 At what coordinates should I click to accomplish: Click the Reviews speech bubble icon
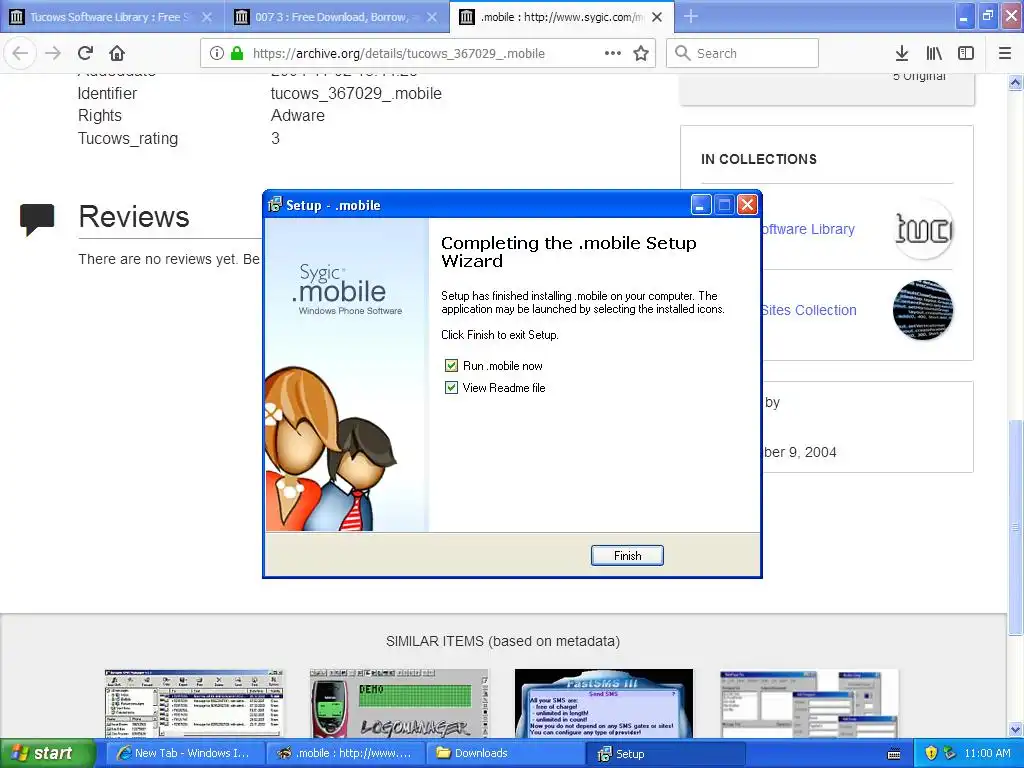(x=37, y=220)
